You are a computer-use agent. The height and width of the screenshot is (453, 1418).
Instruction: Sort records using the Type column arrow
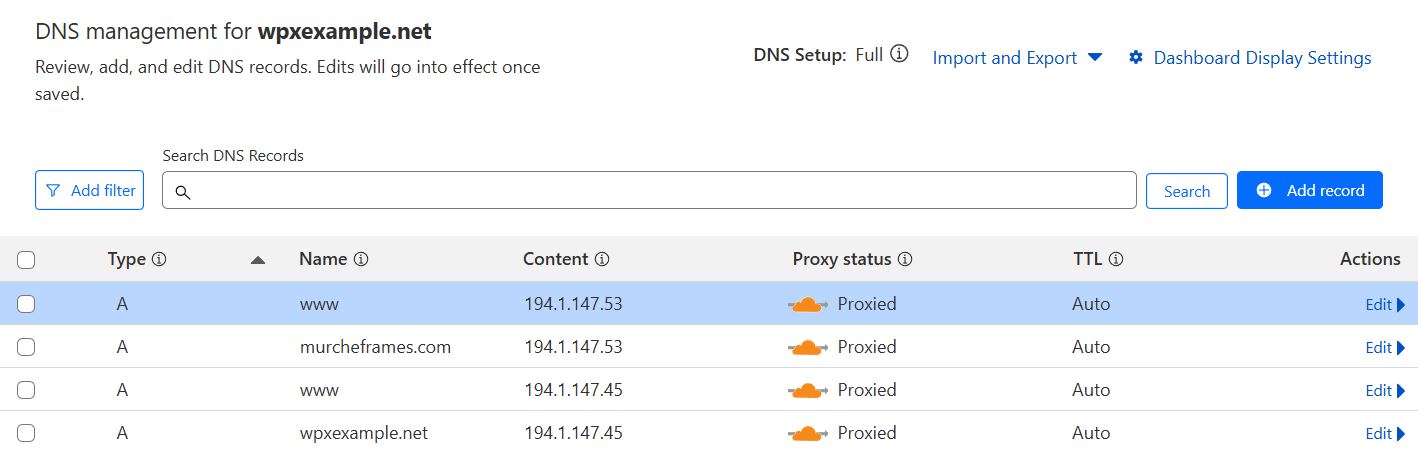[x=258, y=260]
